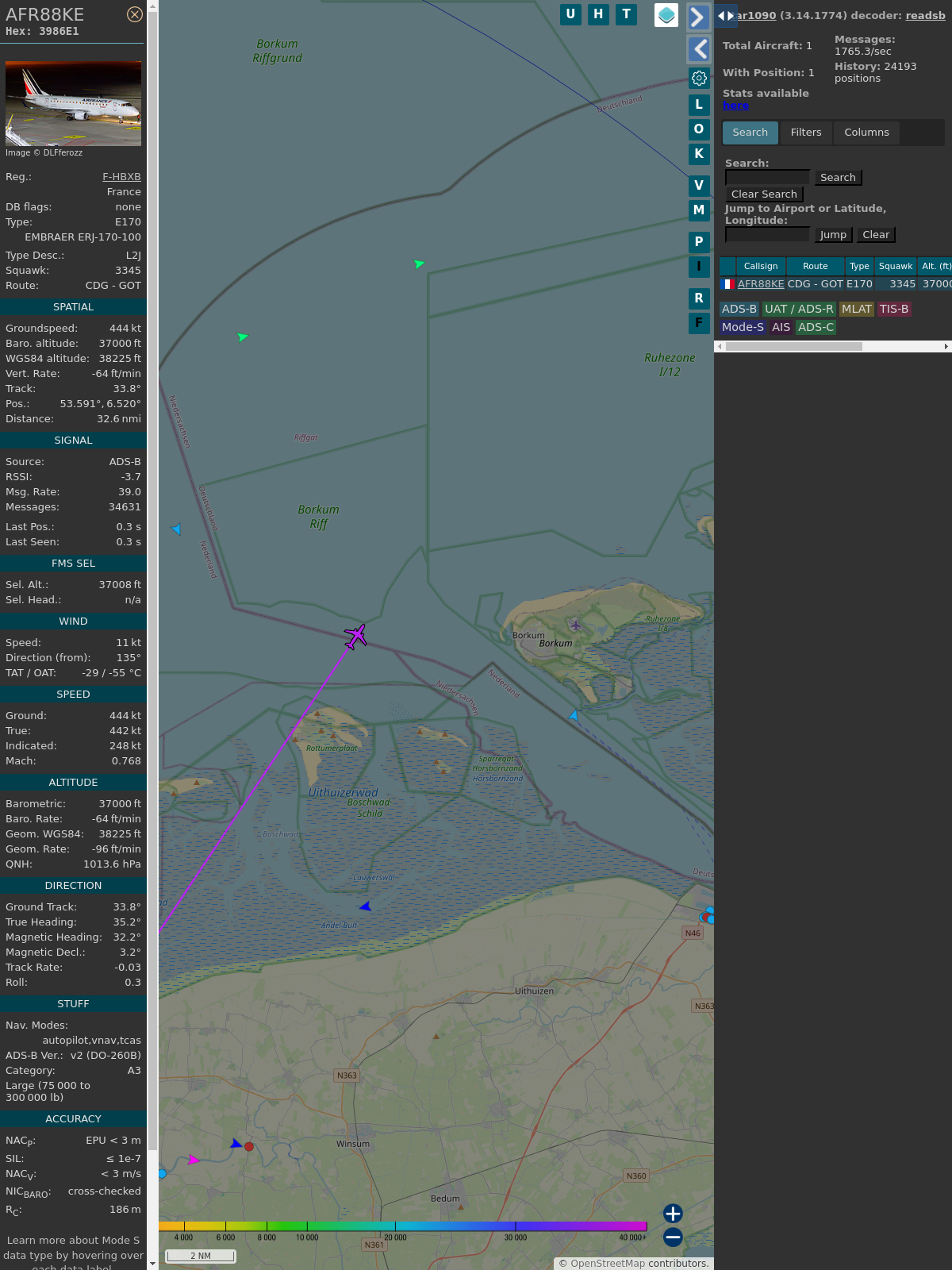This screenshot has width=952, height=1270.
Task: Click the R map button
Action: [x=699, y=298]
